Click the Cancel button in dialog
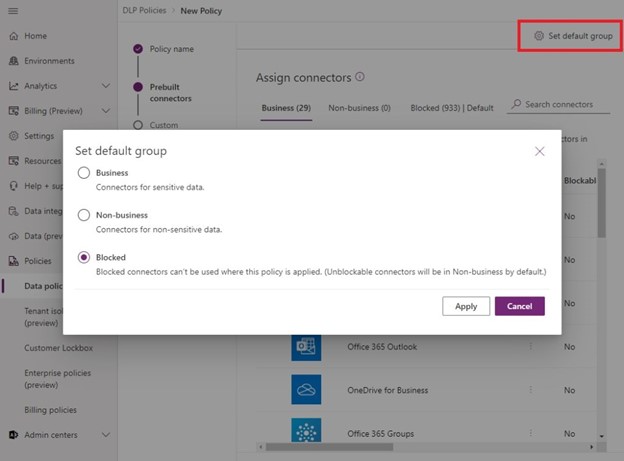Image resolution: width=624 pixels, height=461 pixels. pos(519,306)
